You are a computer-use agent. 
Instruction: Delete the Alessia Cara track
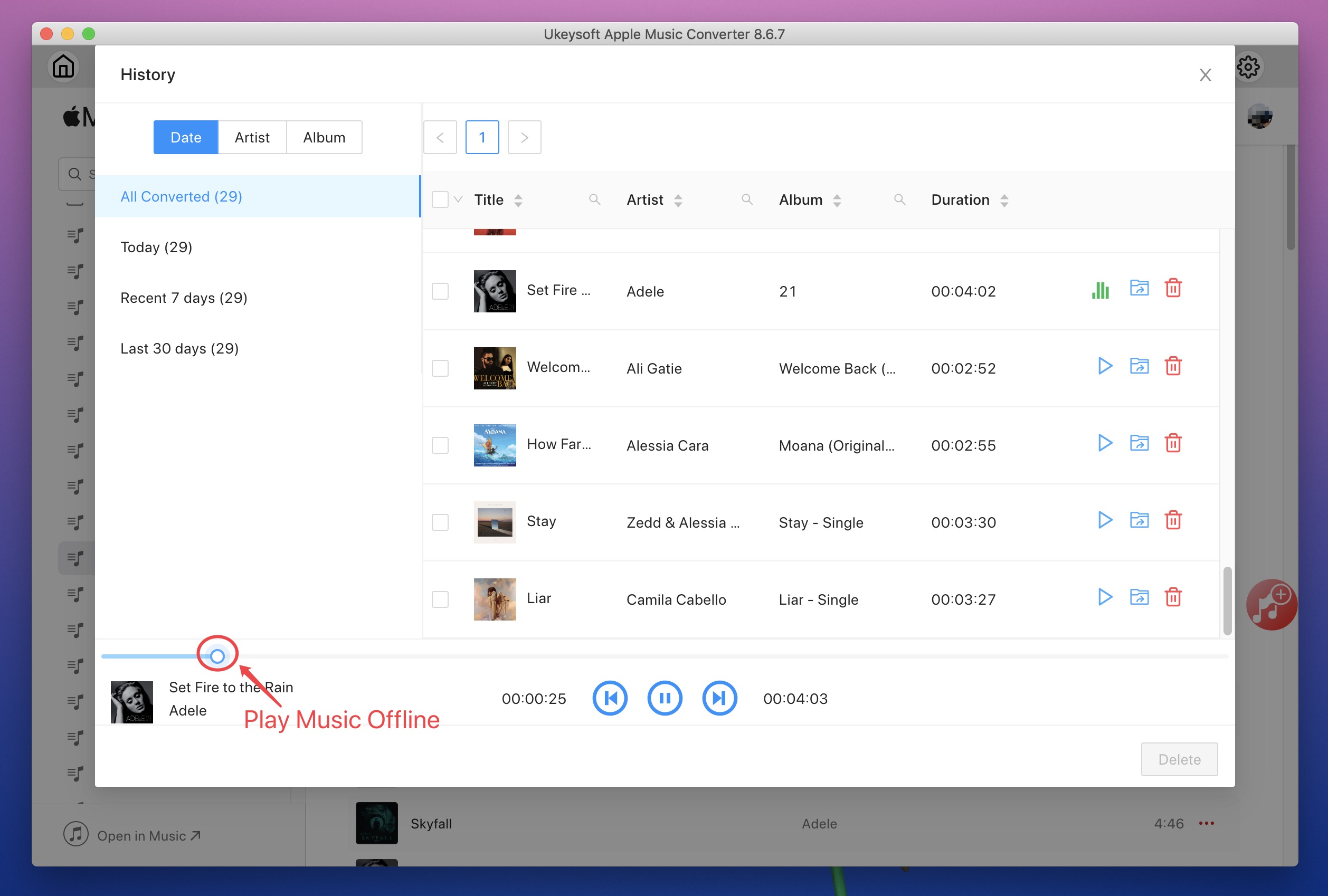pos(1173,443)
